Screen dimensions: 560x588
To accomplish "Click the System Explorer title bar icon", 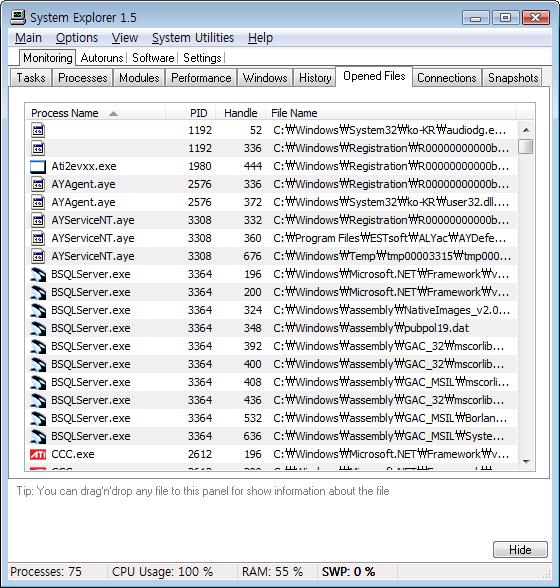I will 18,17.
